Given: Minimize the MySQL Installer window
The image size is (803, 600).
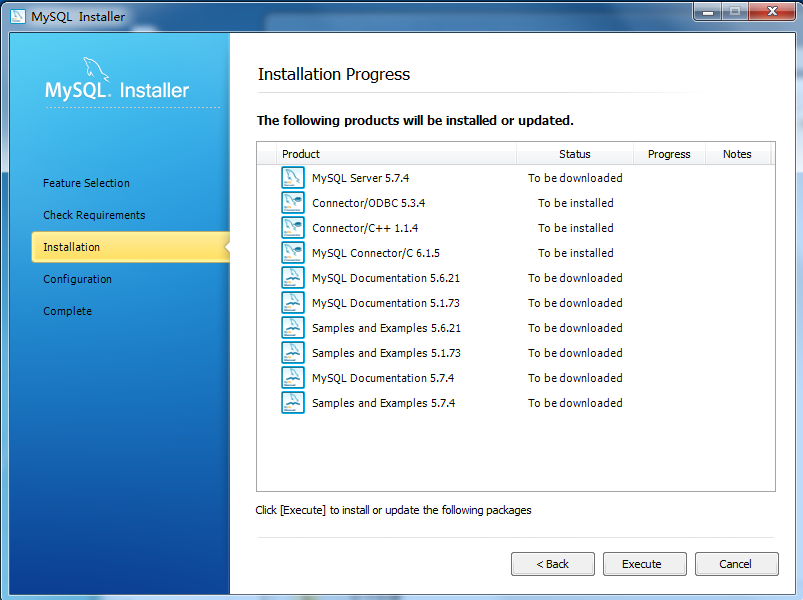Looking at the screenshot, I should 708,11.
